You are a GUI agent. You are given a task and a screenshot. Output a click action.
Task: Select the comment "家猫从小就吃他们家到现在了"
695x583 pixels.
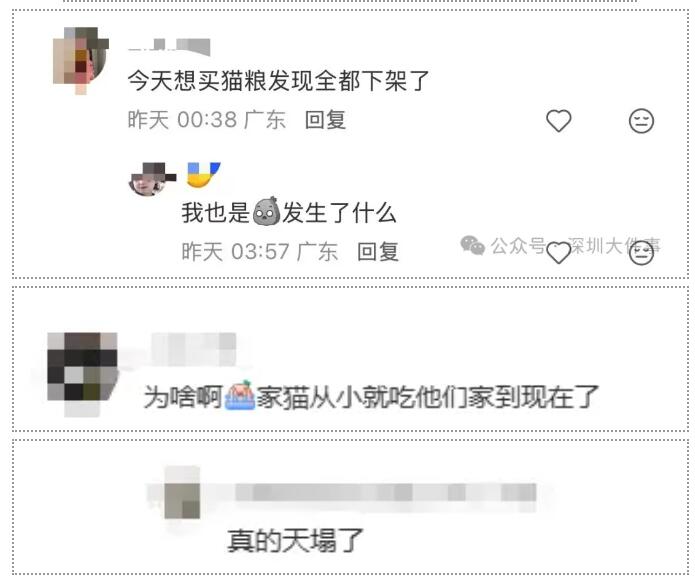click(428, 396)
